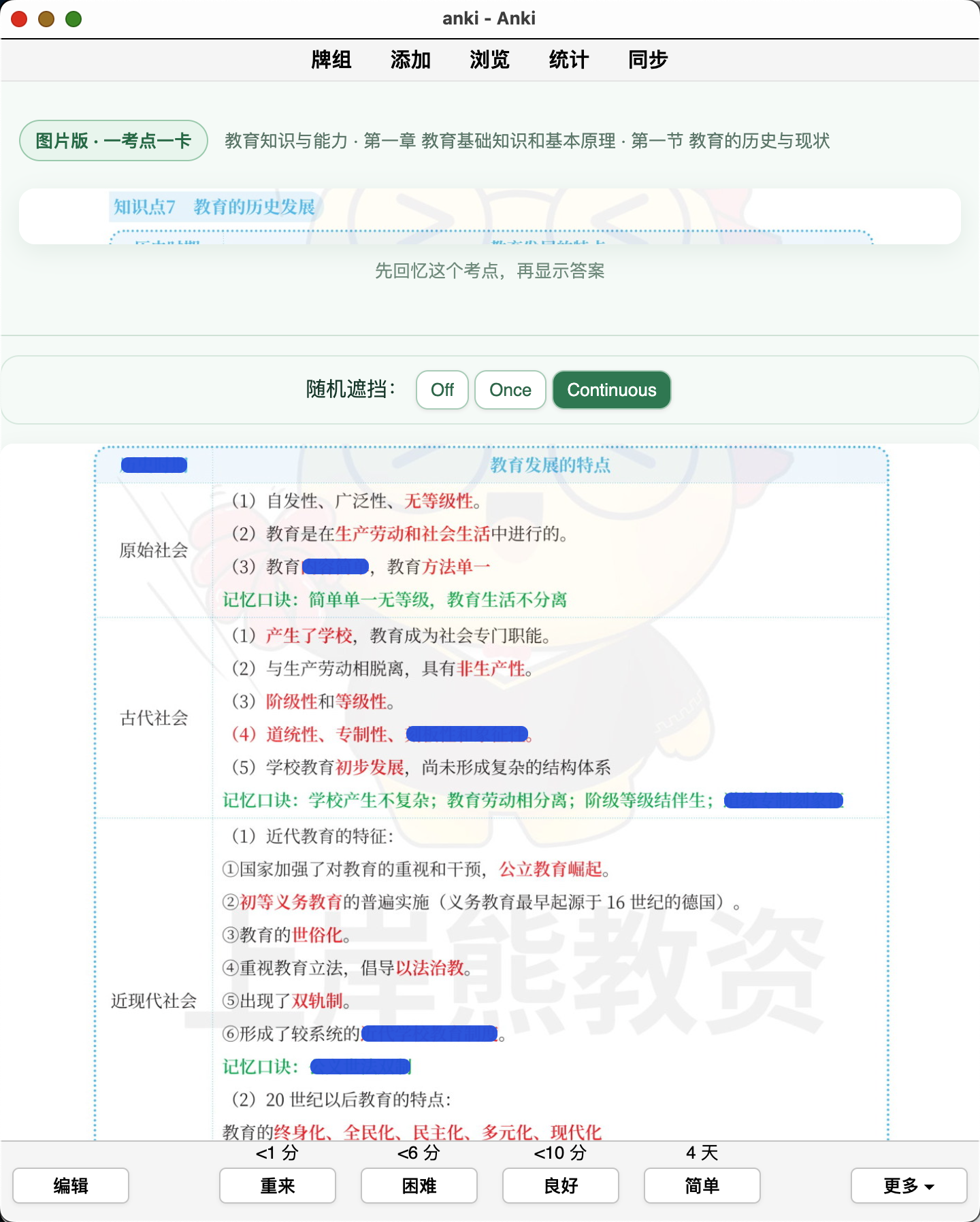
Task: Reveal the mask after ⑥形成了较系统的
Action: pos(430,1034)
